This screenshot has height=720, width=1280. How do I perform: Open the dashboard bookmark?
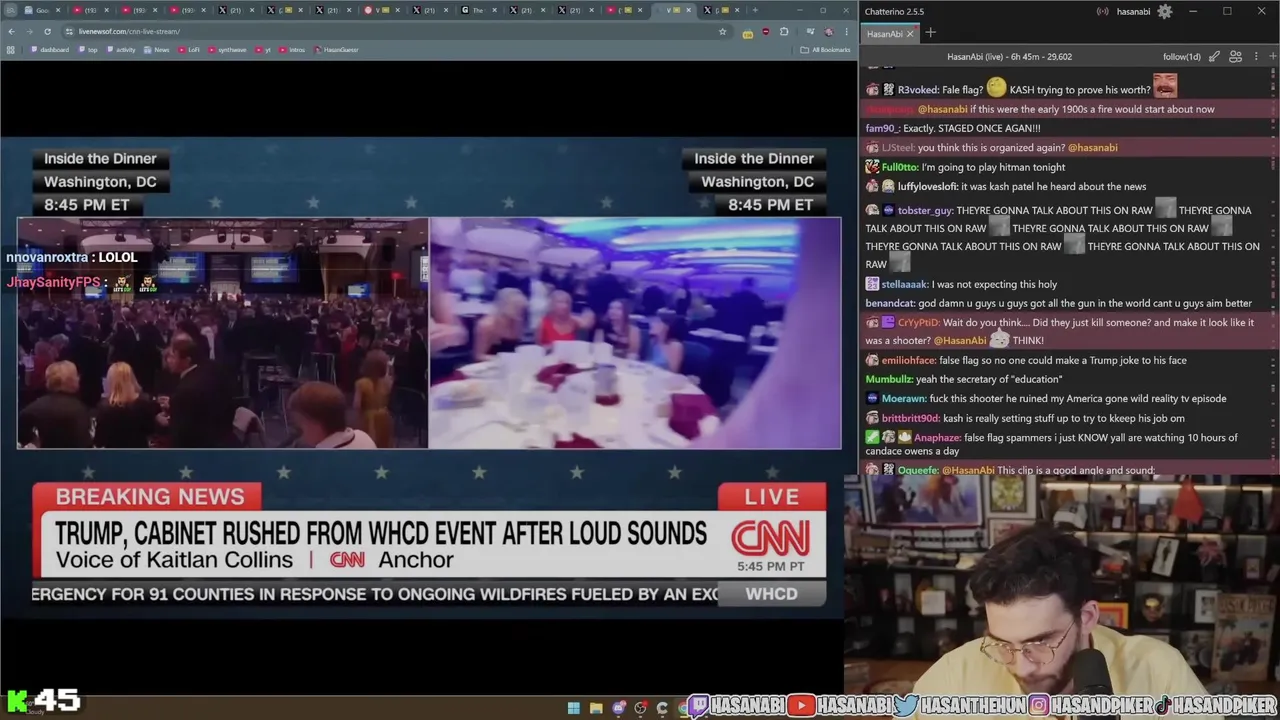tap(50, 50)
